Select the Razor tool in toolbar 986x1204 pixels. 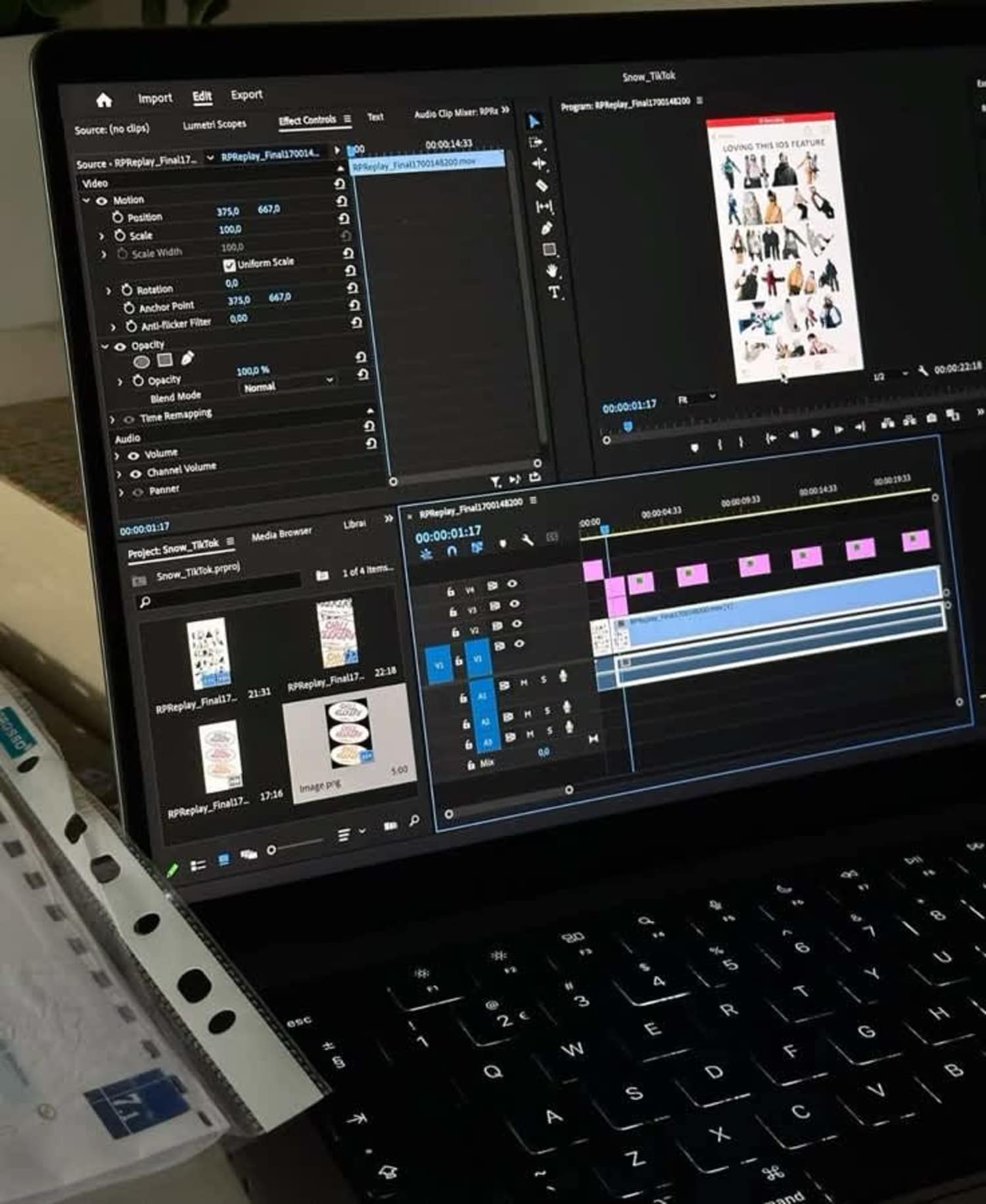pyautogui.click(x=541, y=185)
